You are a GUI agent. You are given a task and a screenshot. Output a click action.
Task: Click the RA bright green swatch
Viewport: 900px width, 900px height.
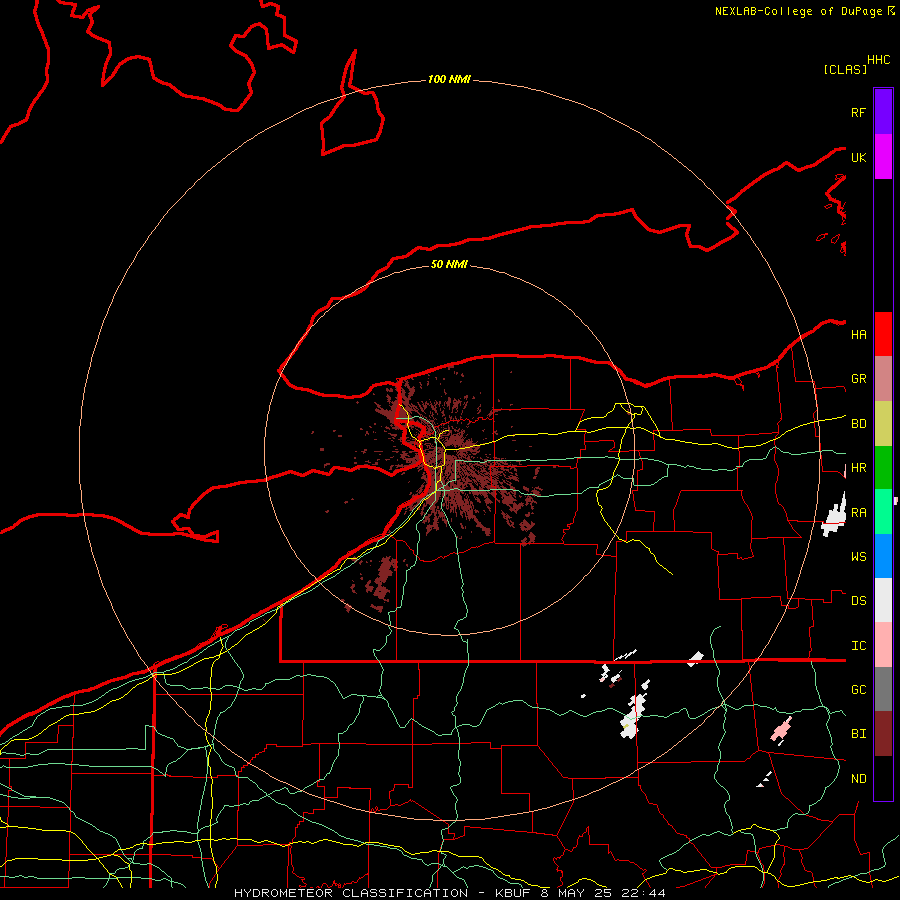pos(883,512)
